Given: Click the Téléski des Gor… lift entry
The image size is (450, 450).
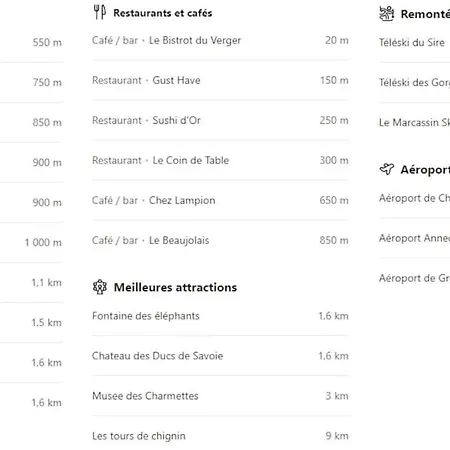Looking at the screenshot, I should [414, 82].
